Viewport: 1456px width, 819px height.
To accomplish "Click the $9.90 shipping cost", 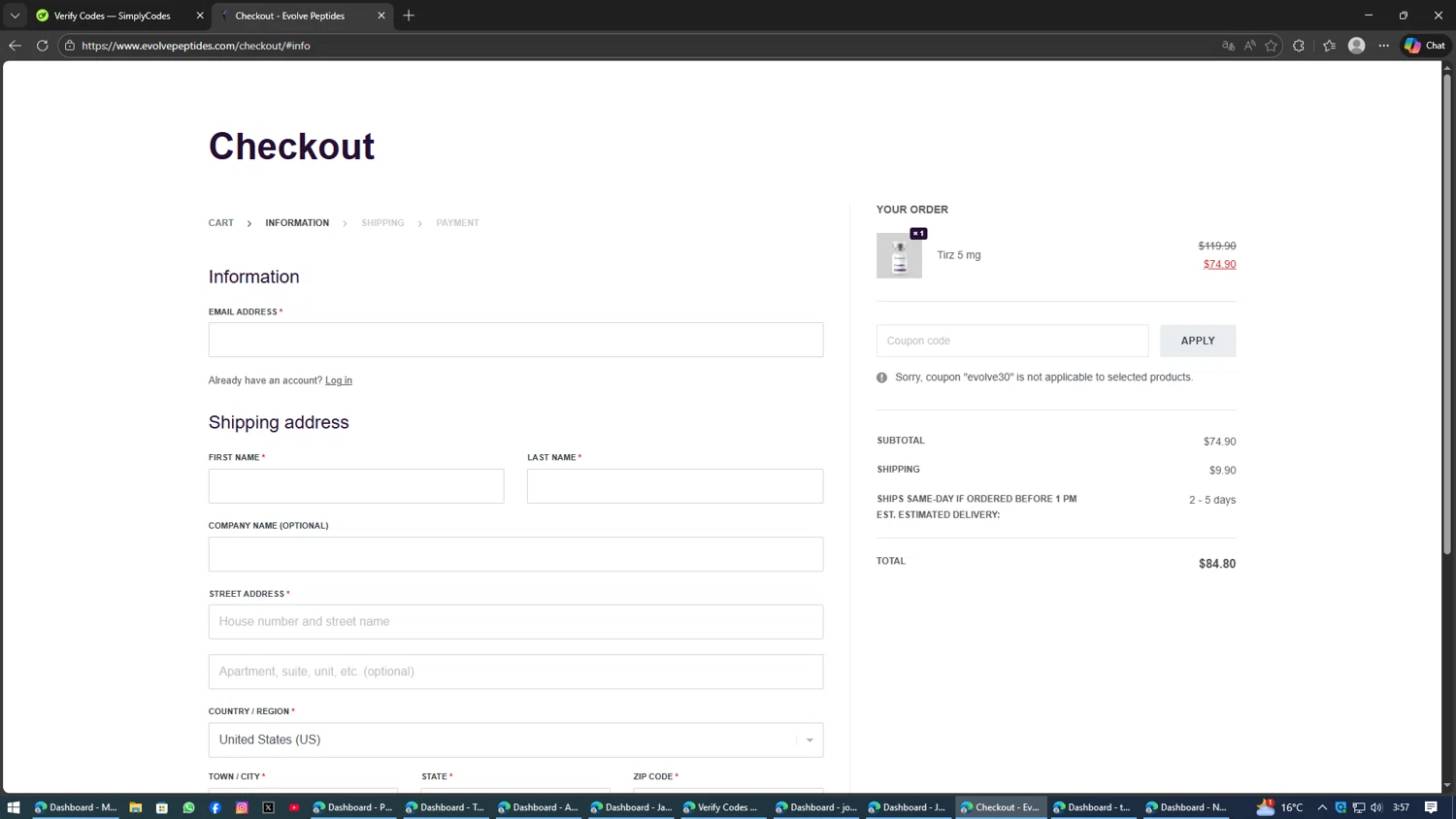I will click(1222, 471).
